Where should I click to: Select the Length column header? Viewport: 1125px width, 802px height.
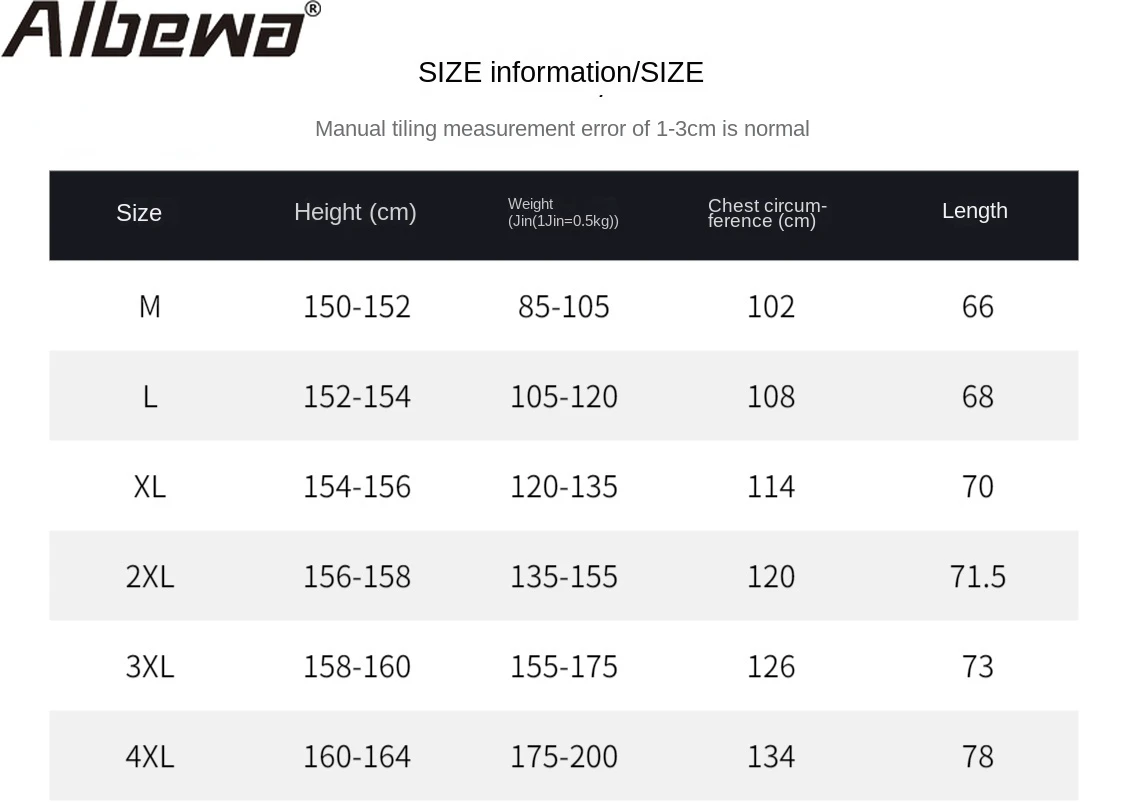coord(975,211)
